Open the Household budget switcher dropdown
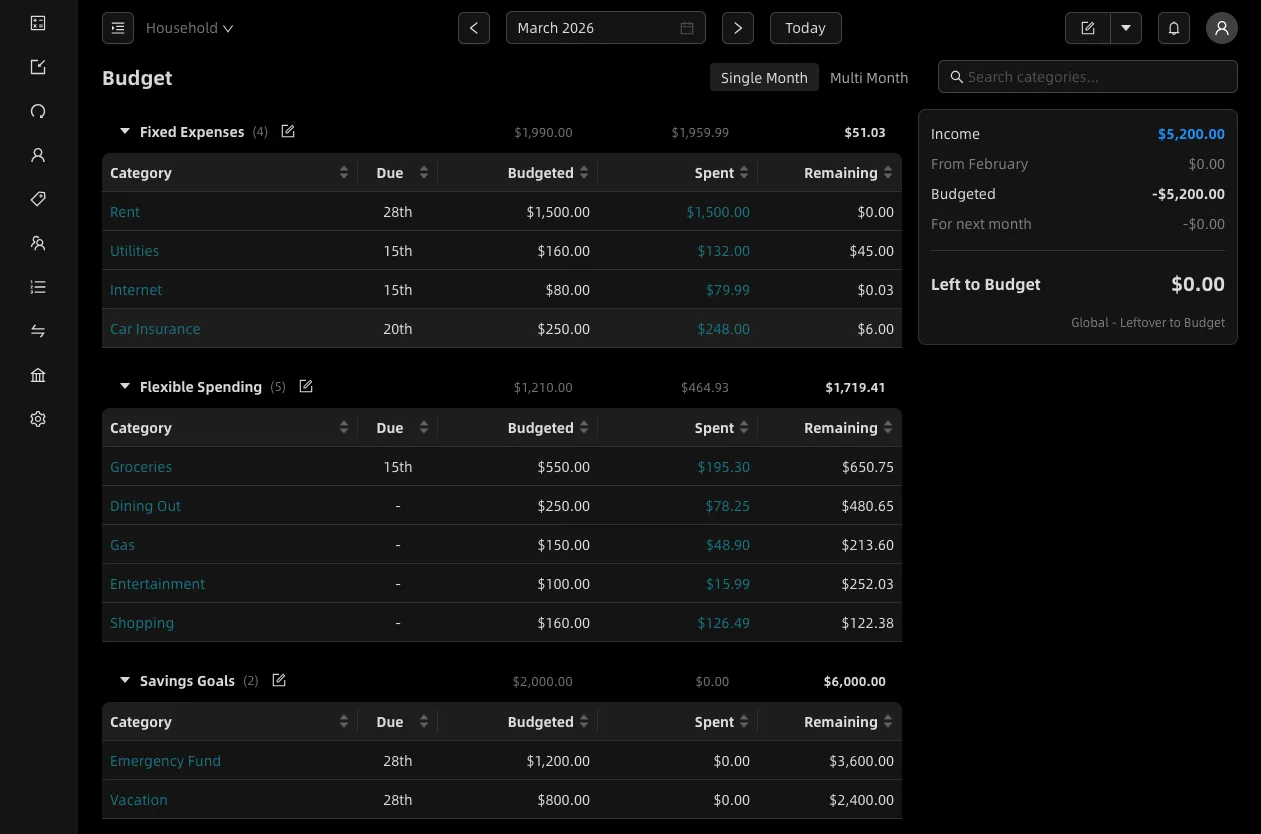Viewport: 1261px width, 834px height. coord(188,27)
